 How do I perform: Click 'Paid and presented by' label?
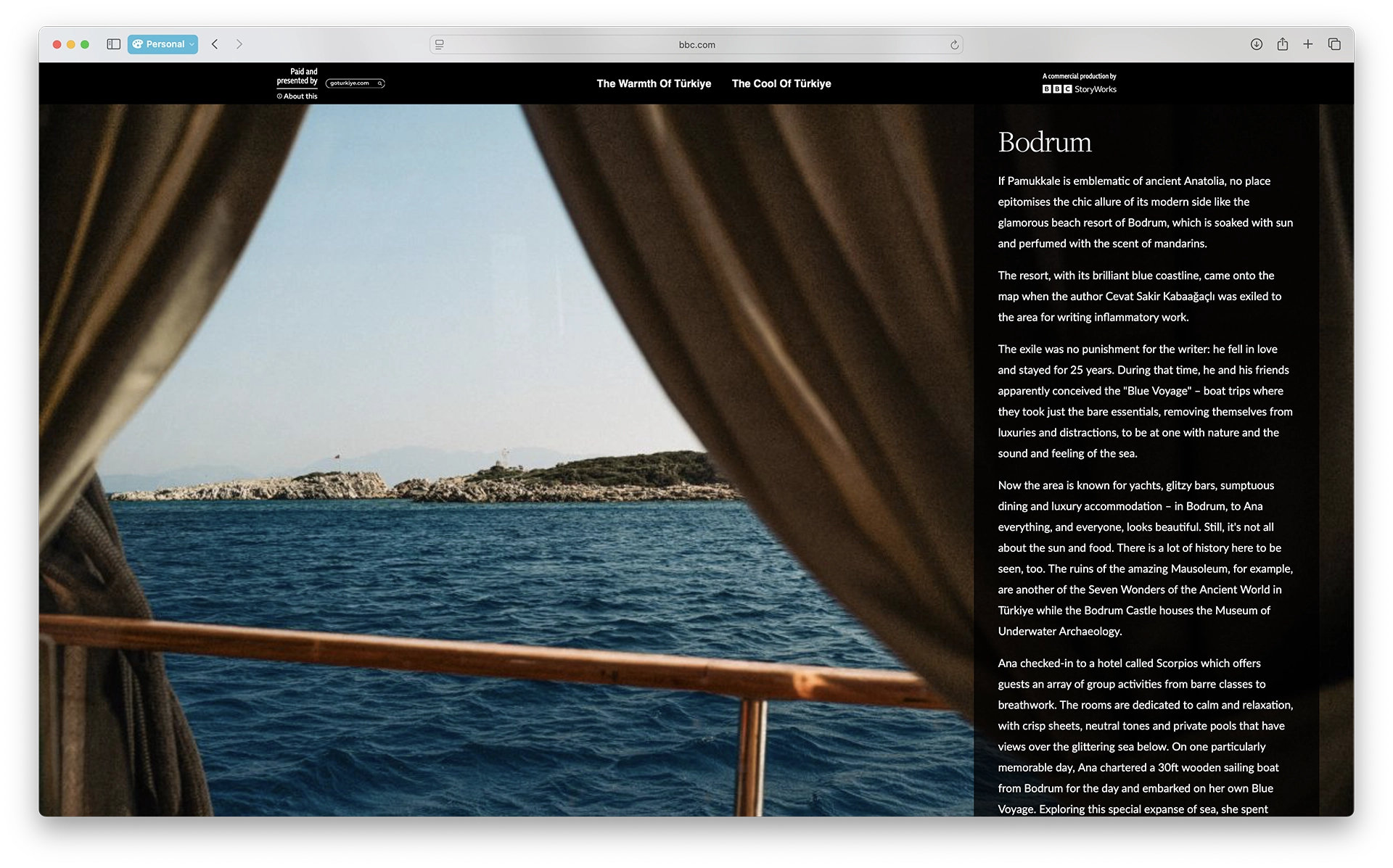297,76
